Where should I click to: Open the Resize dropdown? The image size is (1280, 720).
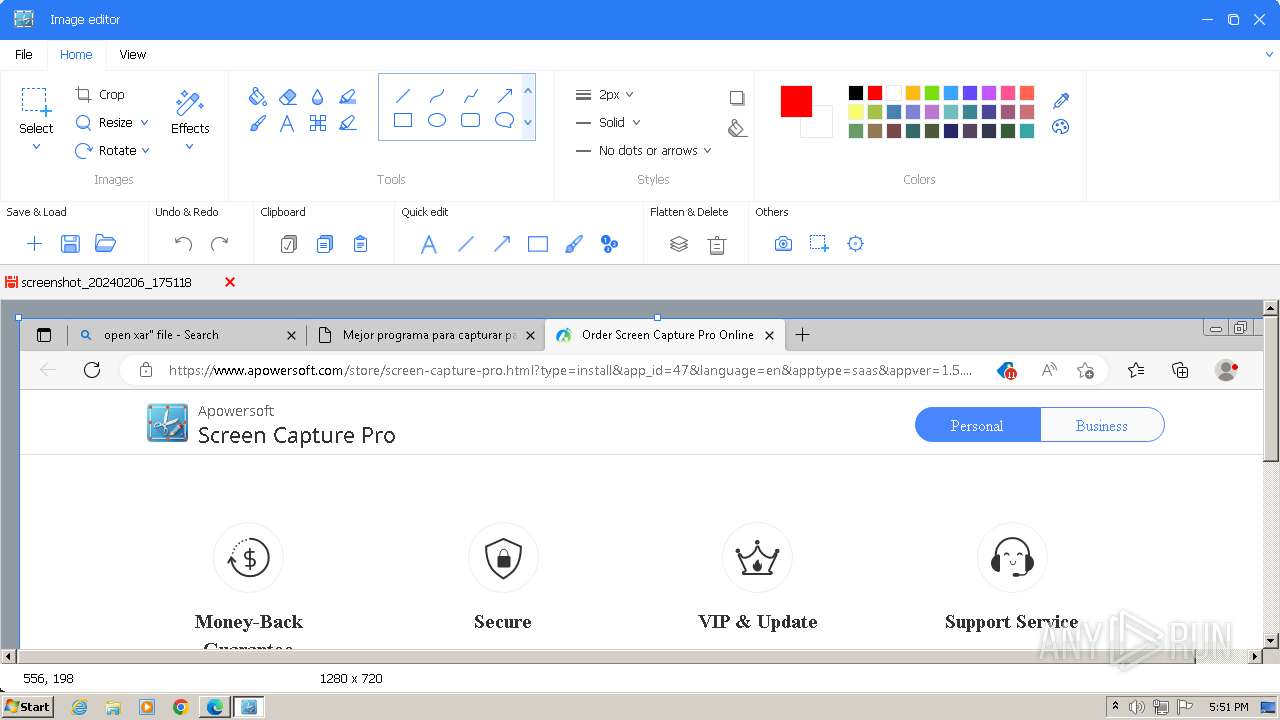[x=144, y=123]
